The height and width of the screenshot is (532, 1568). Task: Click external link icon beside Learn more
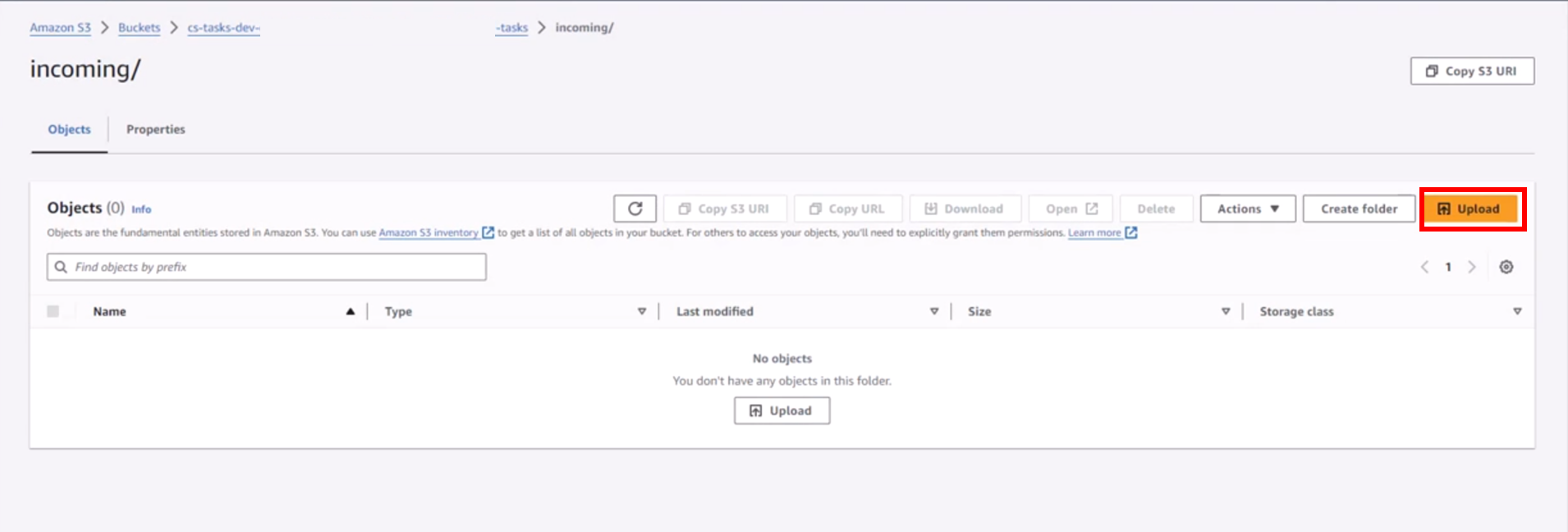point(1130,233)
